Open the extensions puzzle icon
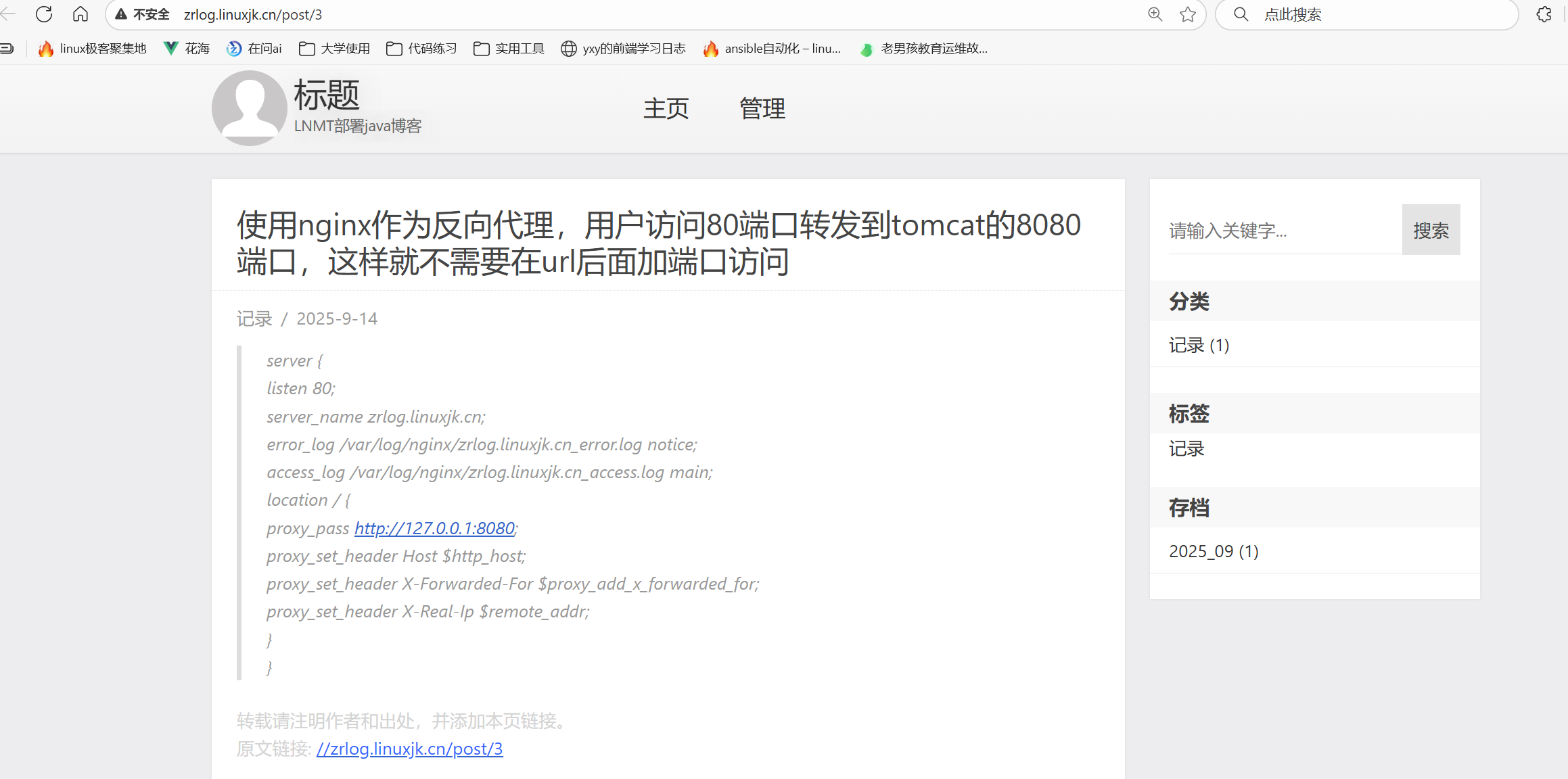1568x779 pixels. click(x=1544, y=14)
